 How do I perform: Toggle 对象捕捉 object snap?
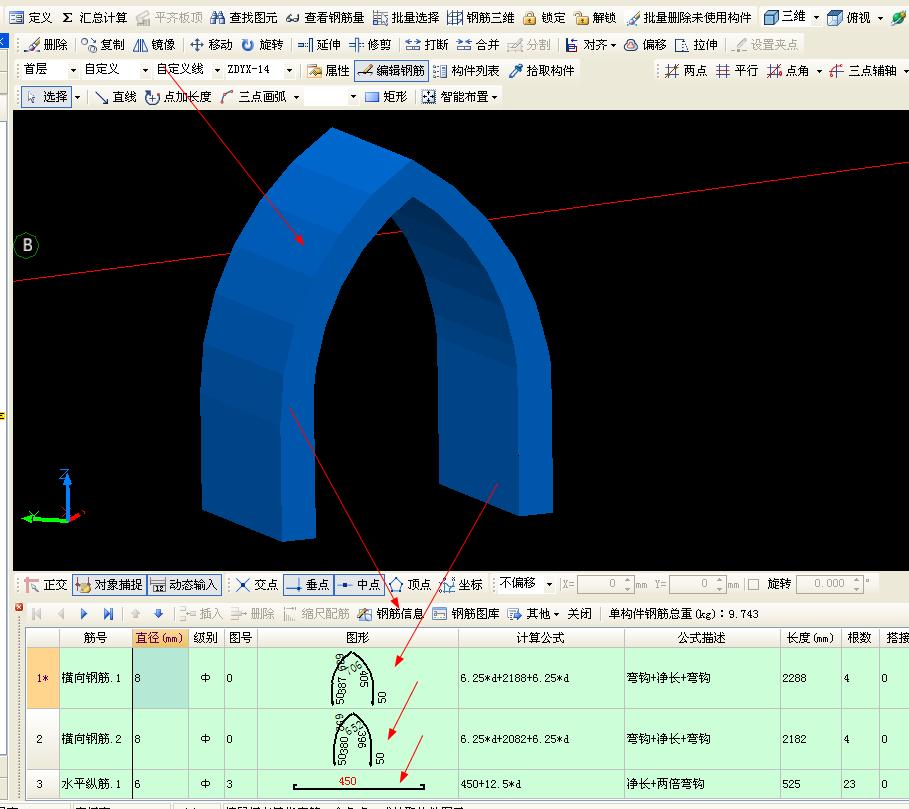click(109, 584)
